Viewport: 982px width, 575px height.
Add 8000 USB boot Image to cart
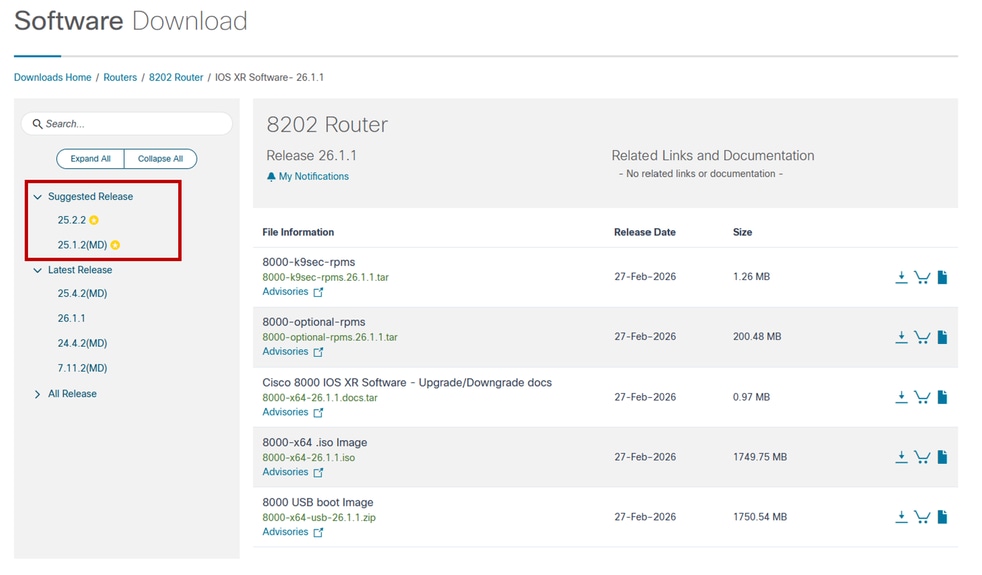(922, 517)
